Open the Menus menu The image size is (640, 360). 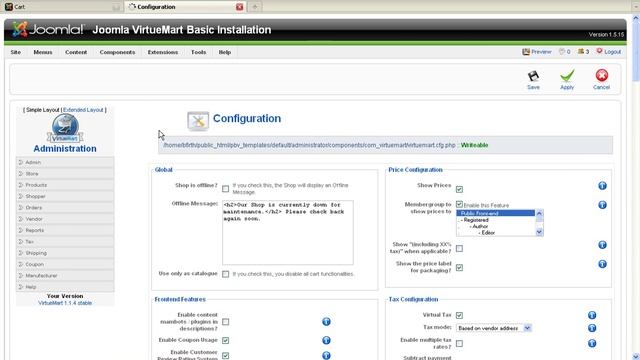42,52
